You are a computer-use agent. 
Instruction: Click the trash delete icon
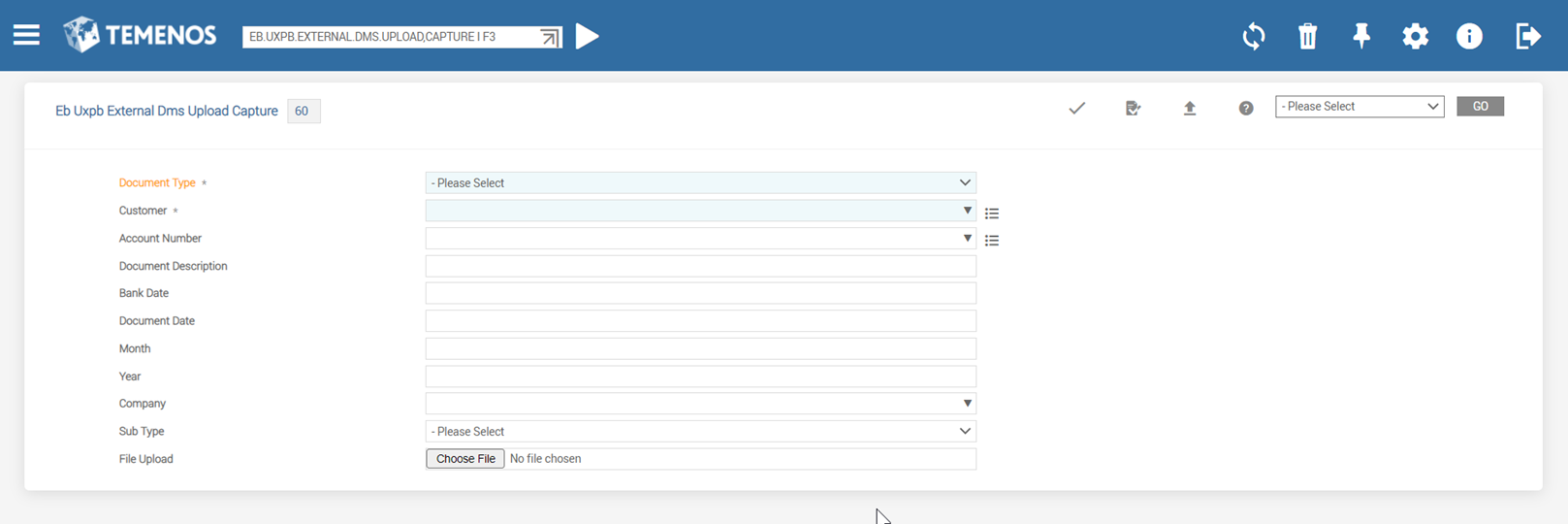(x=1307, y=37)
